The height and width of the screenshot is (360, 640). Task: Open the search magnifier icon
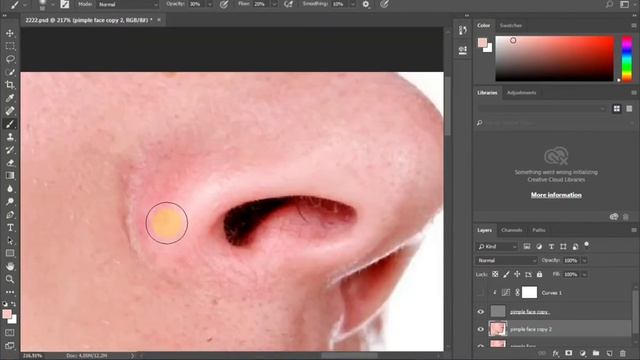click(609, 4)
